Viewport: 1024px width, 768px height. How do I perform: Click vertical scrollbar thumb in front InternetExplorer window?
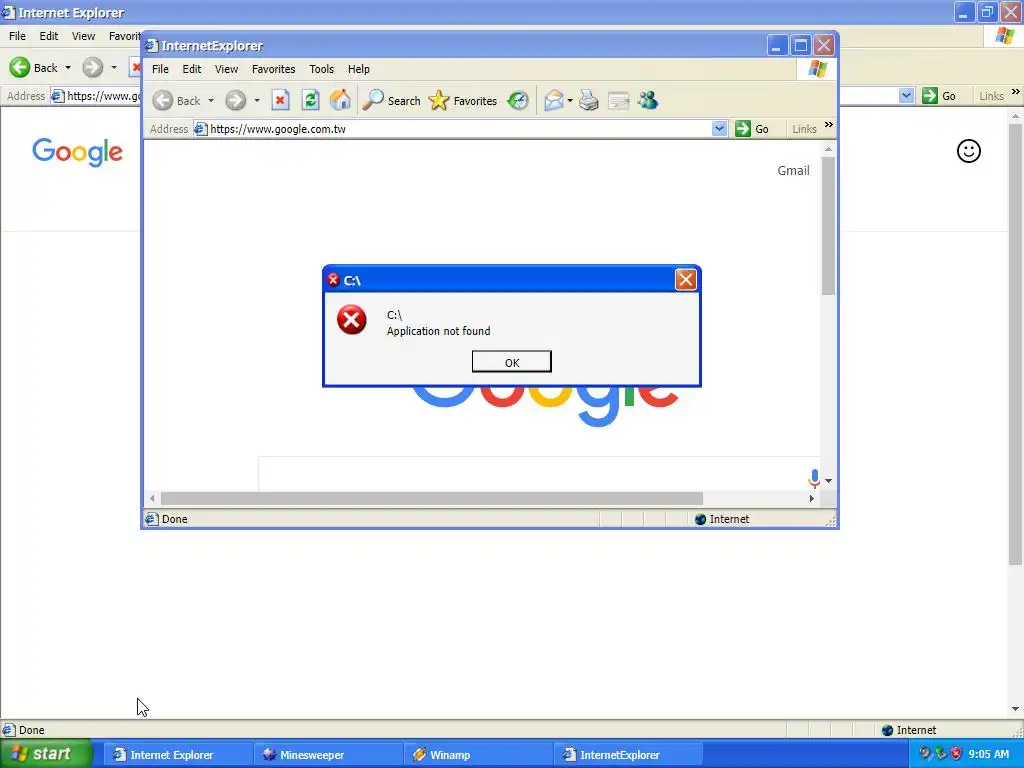(x=828, y=225)
